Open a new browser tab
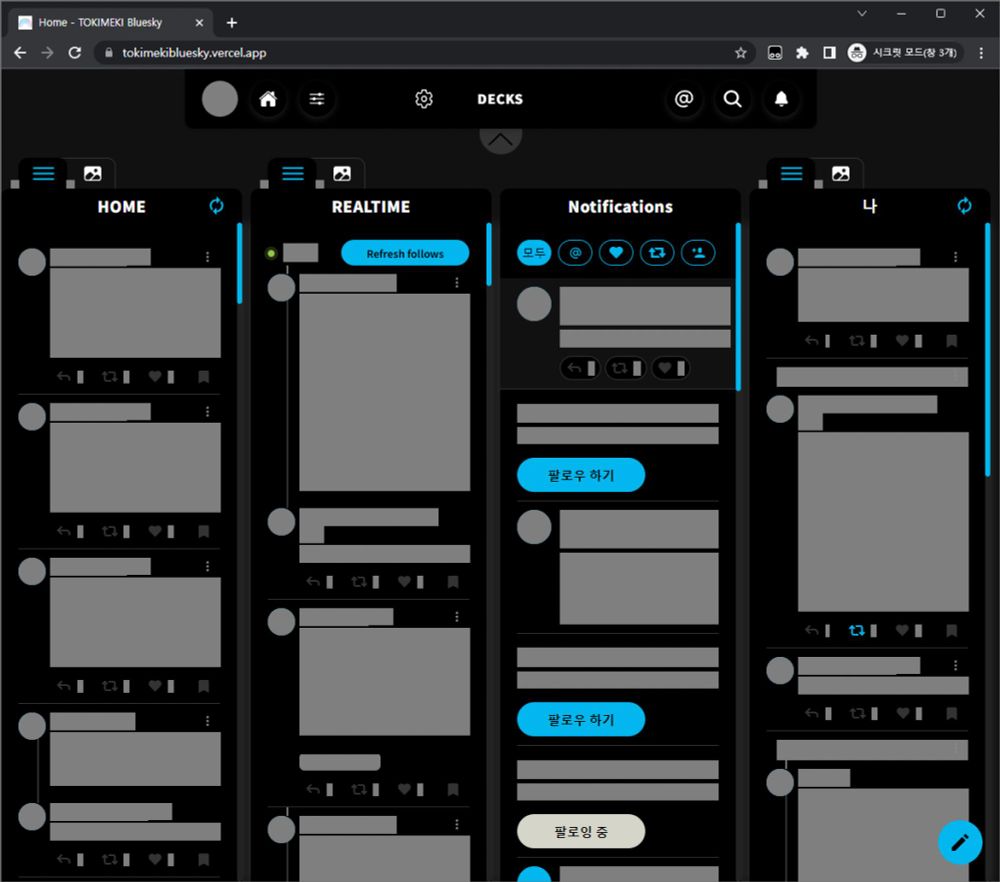Viewport: 1000px width, 882px height. point(232,23)
